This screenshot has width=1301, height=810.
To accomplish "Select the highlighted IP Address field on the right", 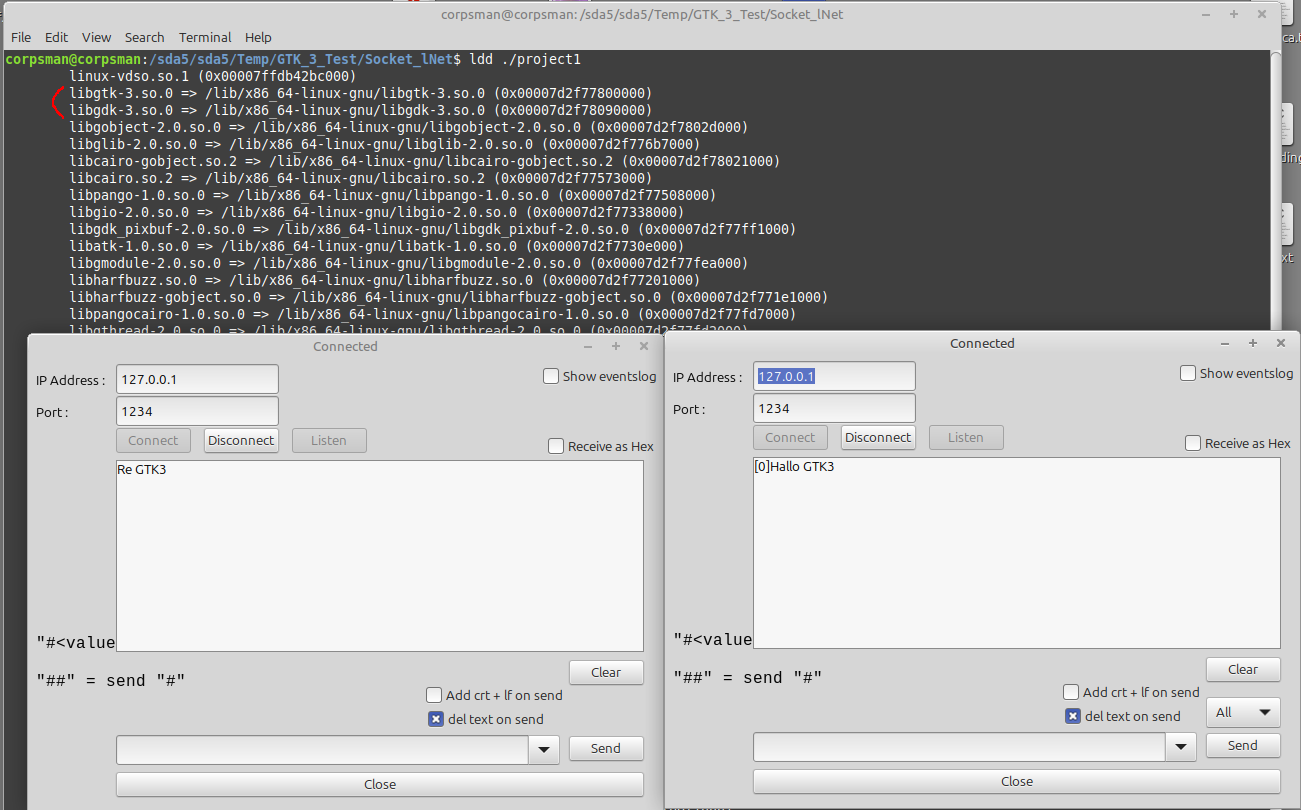I will [833, 376].
